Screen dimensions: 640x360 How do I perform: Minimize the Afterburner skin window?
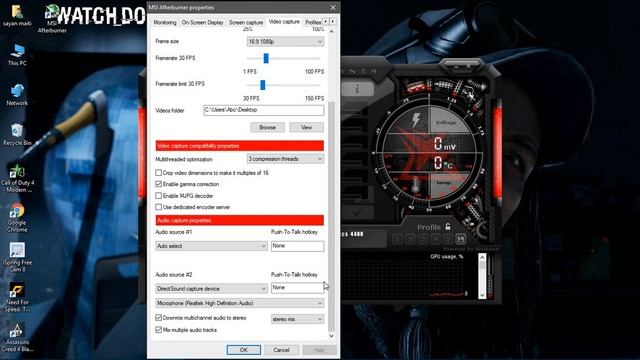click(x=456, y=66)
